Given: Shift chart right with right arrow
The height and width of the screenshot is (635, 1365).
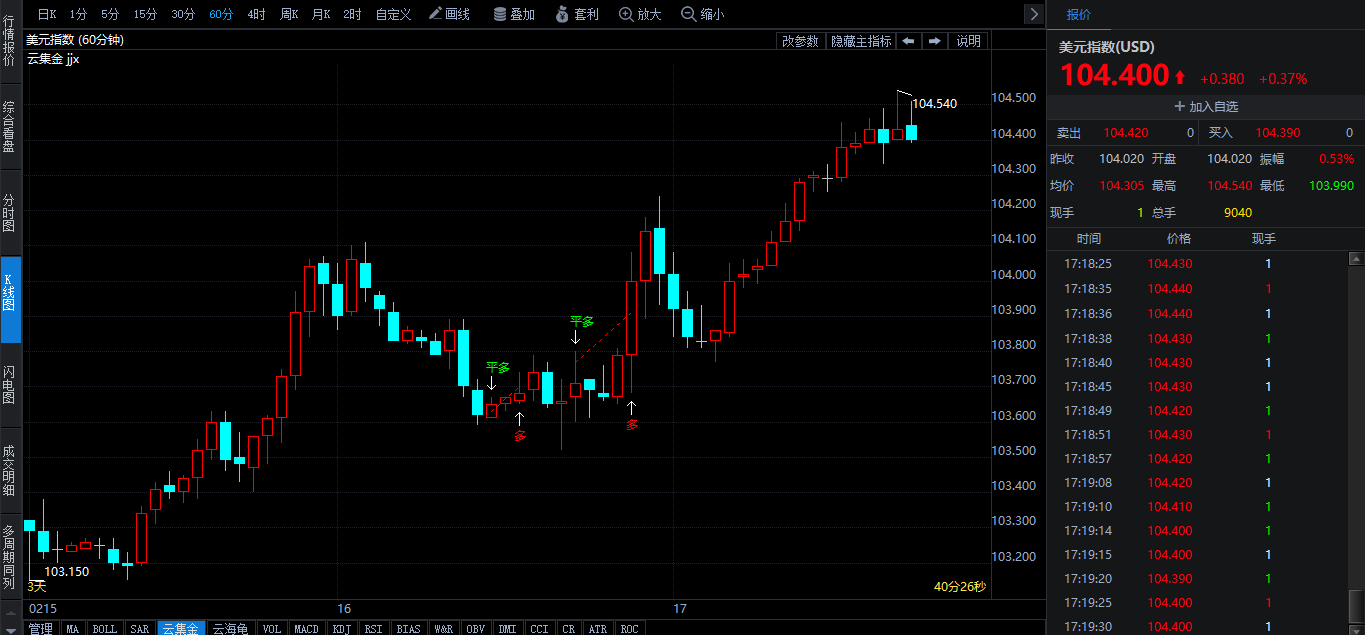Looking at the screenshot, I should click(934, 41).
